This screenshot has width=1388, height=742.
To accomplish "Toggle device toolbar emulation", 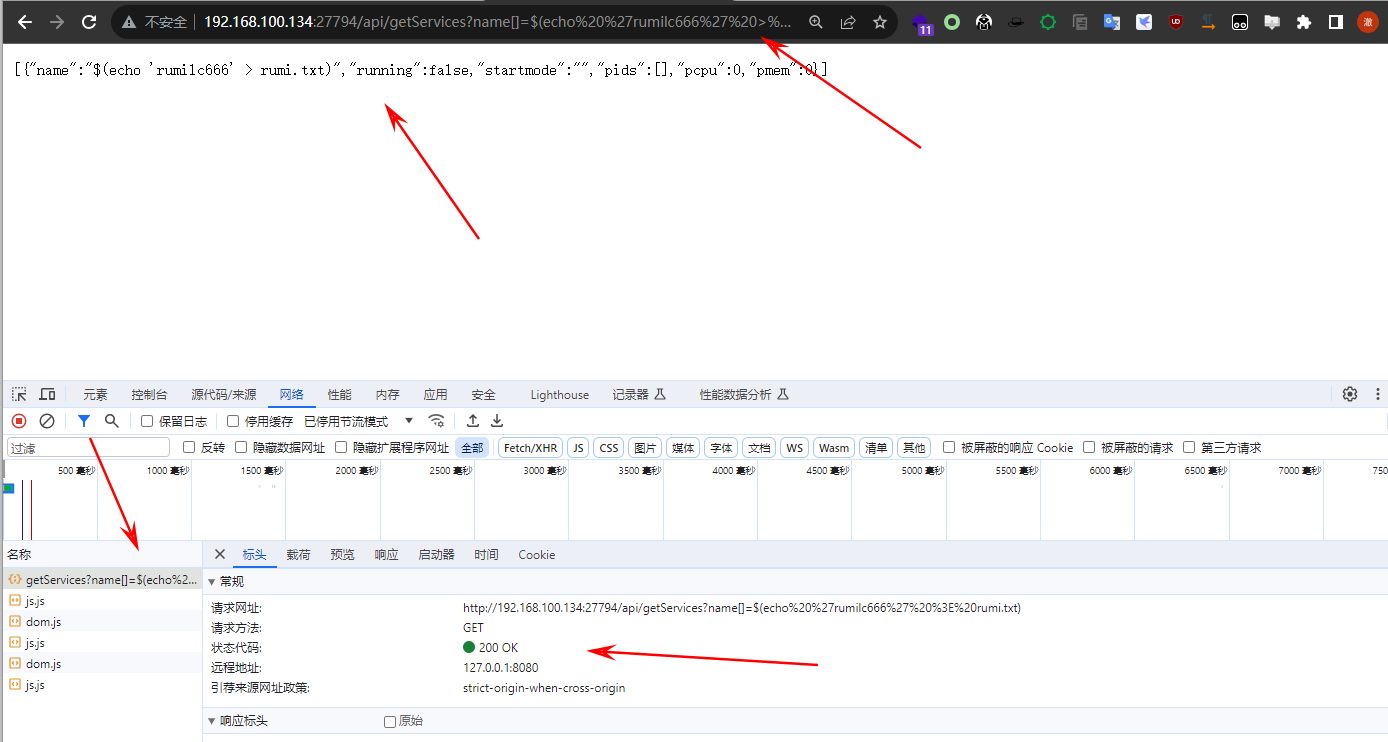I will [47, 394].
